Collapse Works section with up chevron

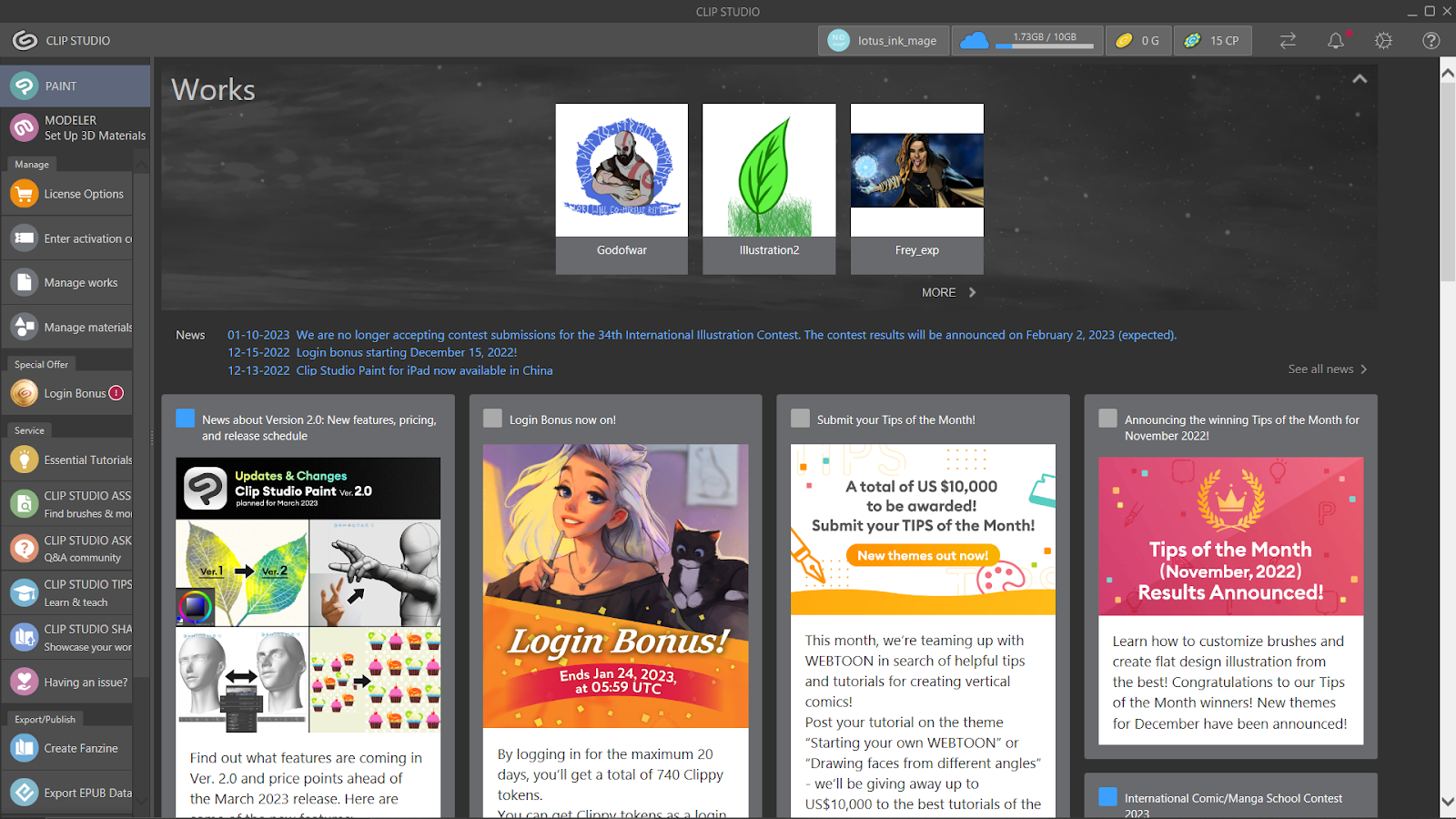coord(1360,79)
